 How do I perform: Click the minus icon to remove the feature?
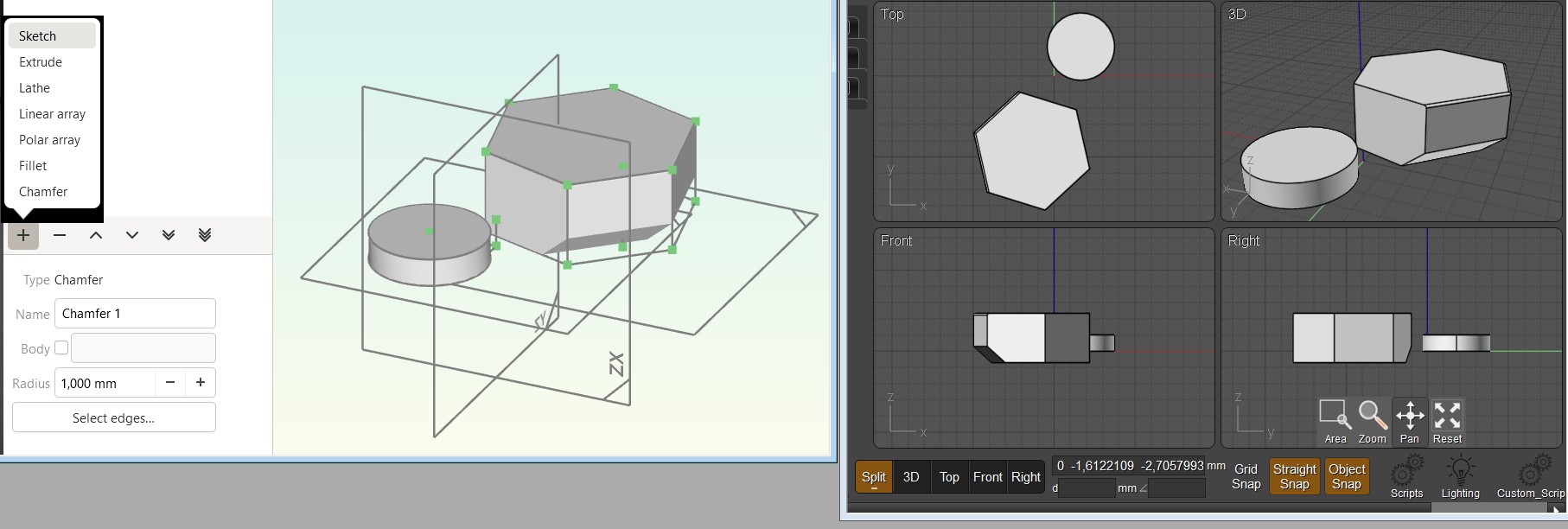point(60,235)
